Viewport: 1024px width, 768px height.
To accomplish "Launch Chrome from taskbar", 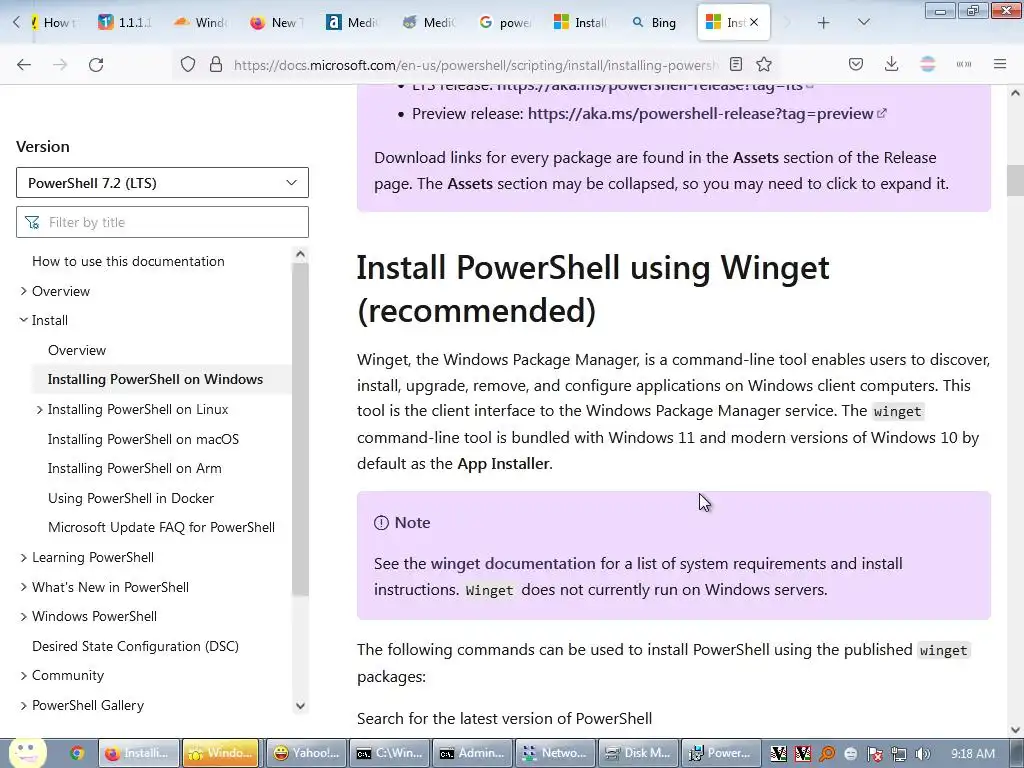I will [x=77, y=754].
